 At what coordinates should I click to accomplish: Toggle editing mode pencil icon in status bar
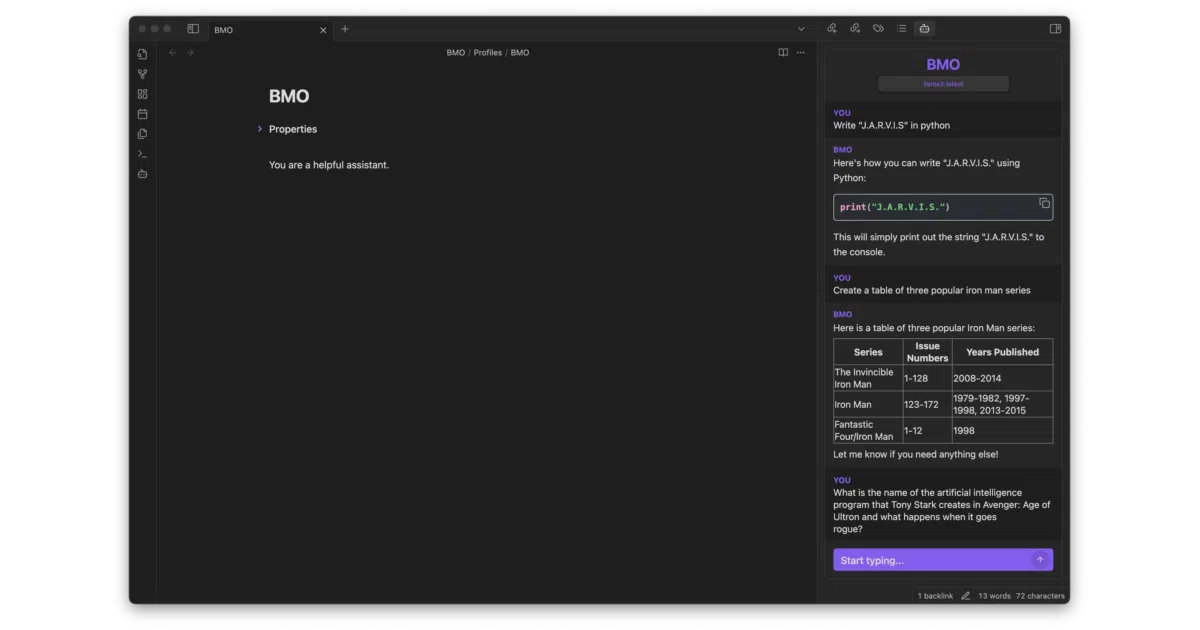tap(966, 596)
